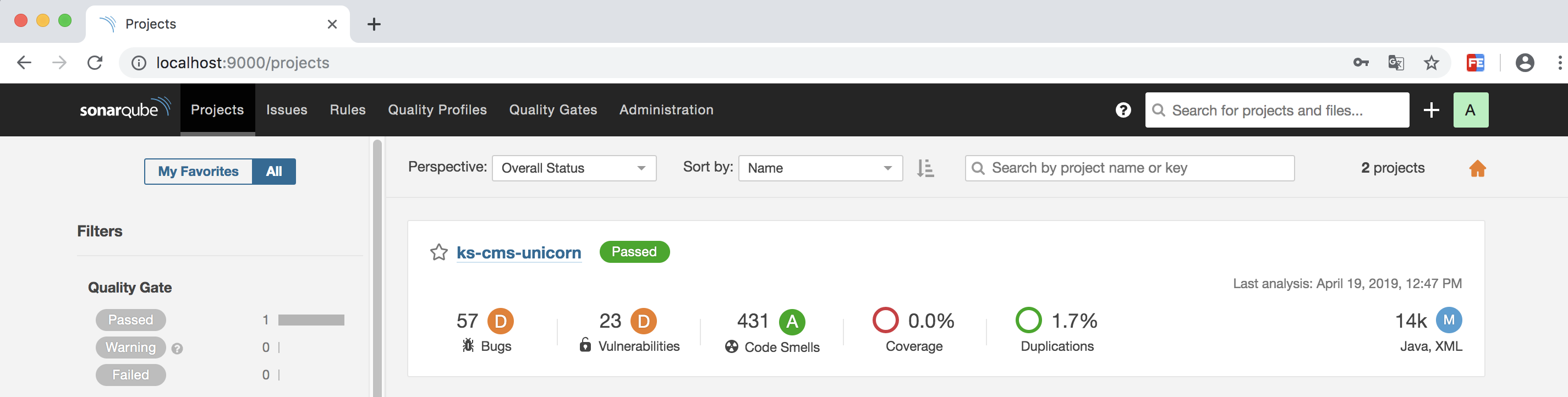Filter by Failed quality gate
The height and width of the screenshot is (397, 1568).
131,374
